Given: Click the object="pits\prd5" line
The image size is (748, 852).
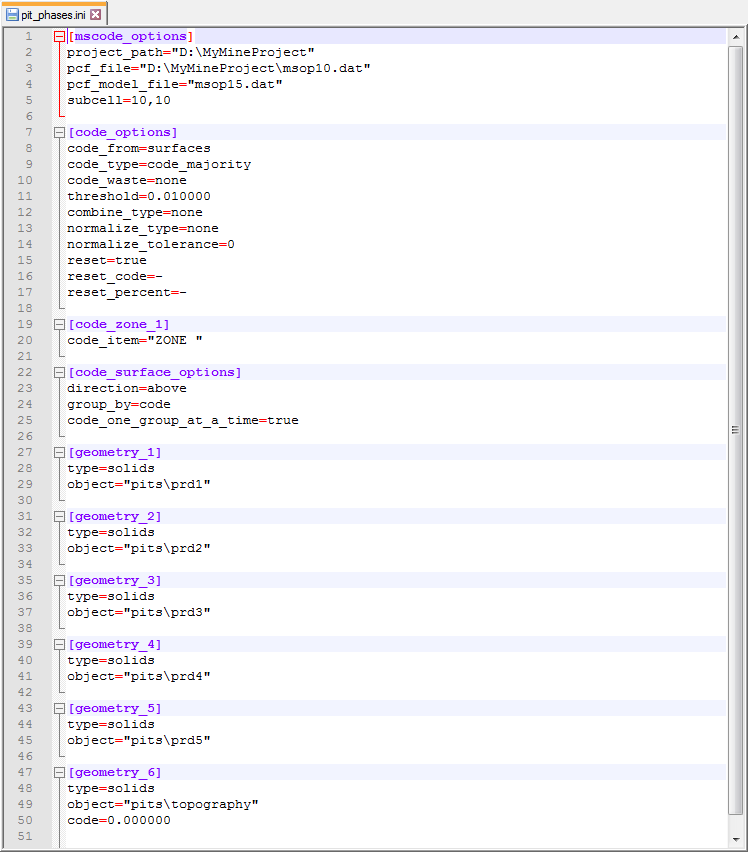Looking at the screenshot, I should (139, 741).
